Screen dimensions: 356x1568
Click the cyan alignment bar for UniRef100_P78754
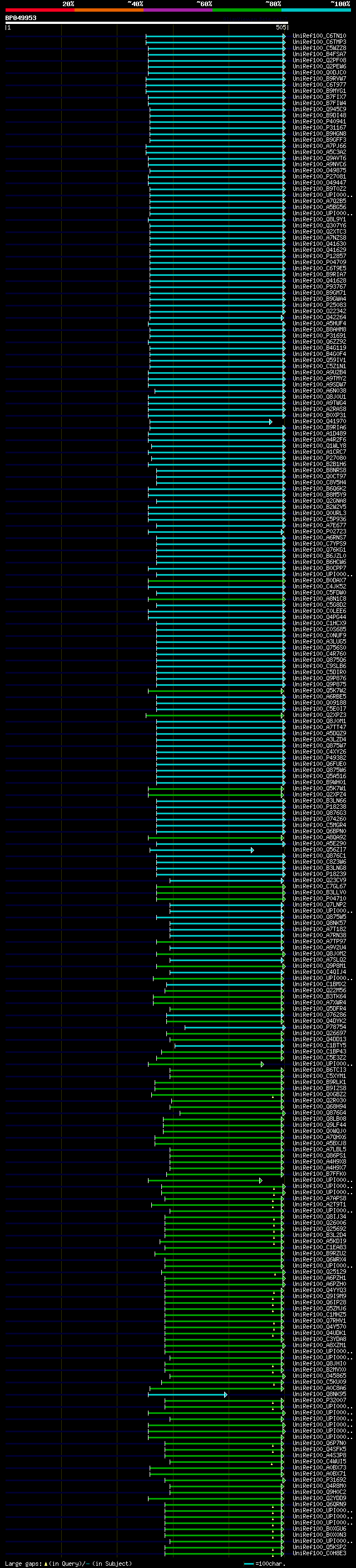coord(235,1027)
